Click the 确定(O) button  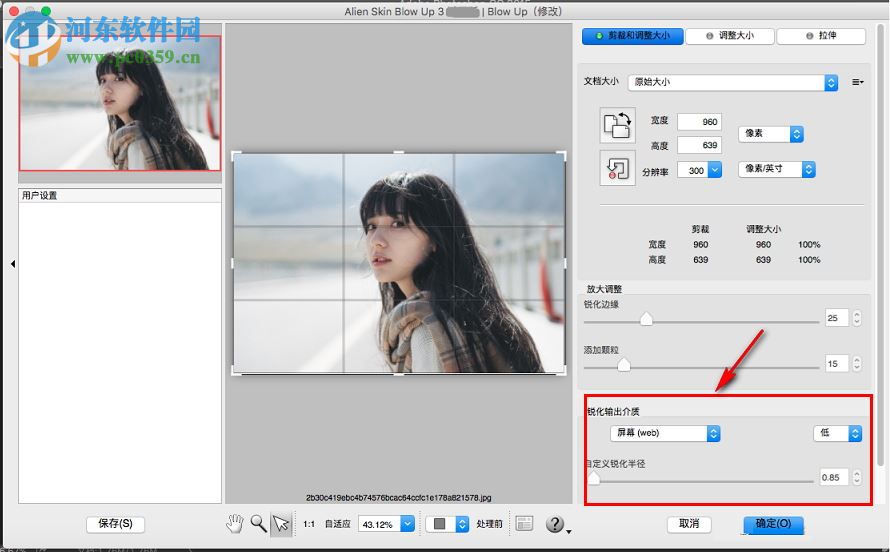click(x=773, y=524)
